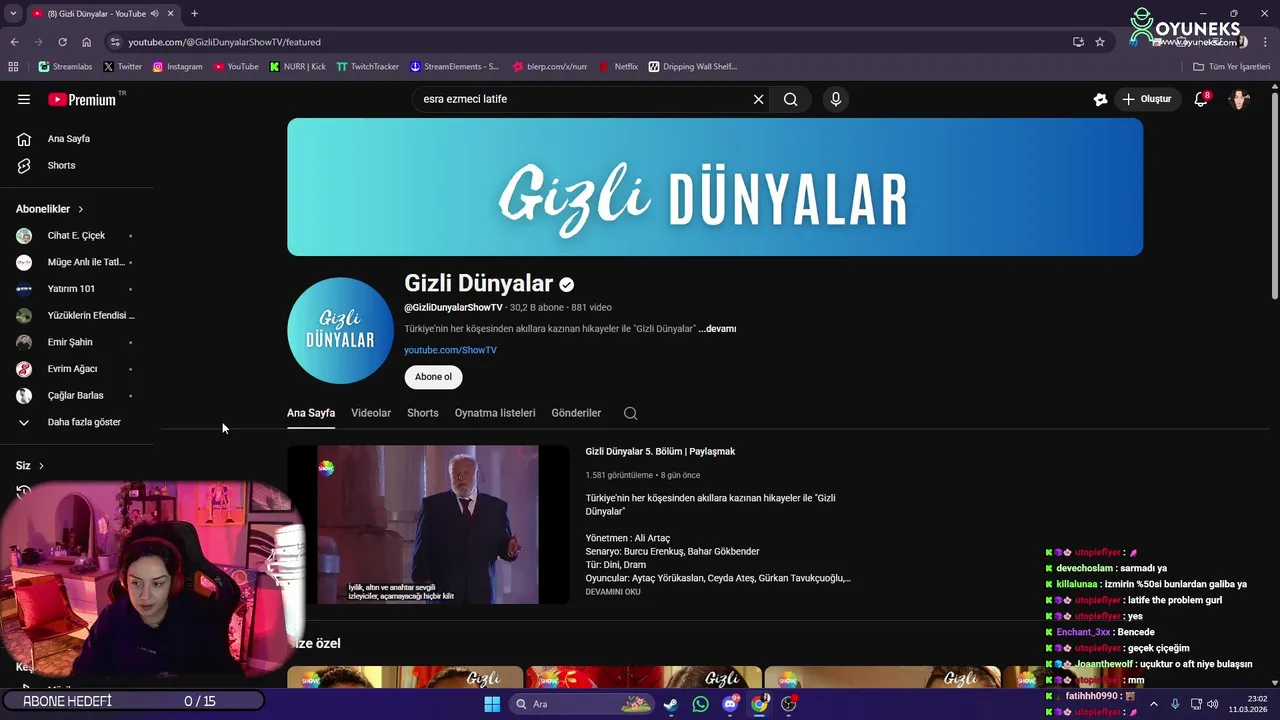The height and width of the screenshot is (720, 1280).
Task: Show hidden system tray icons
Action: pos(1153,704)
